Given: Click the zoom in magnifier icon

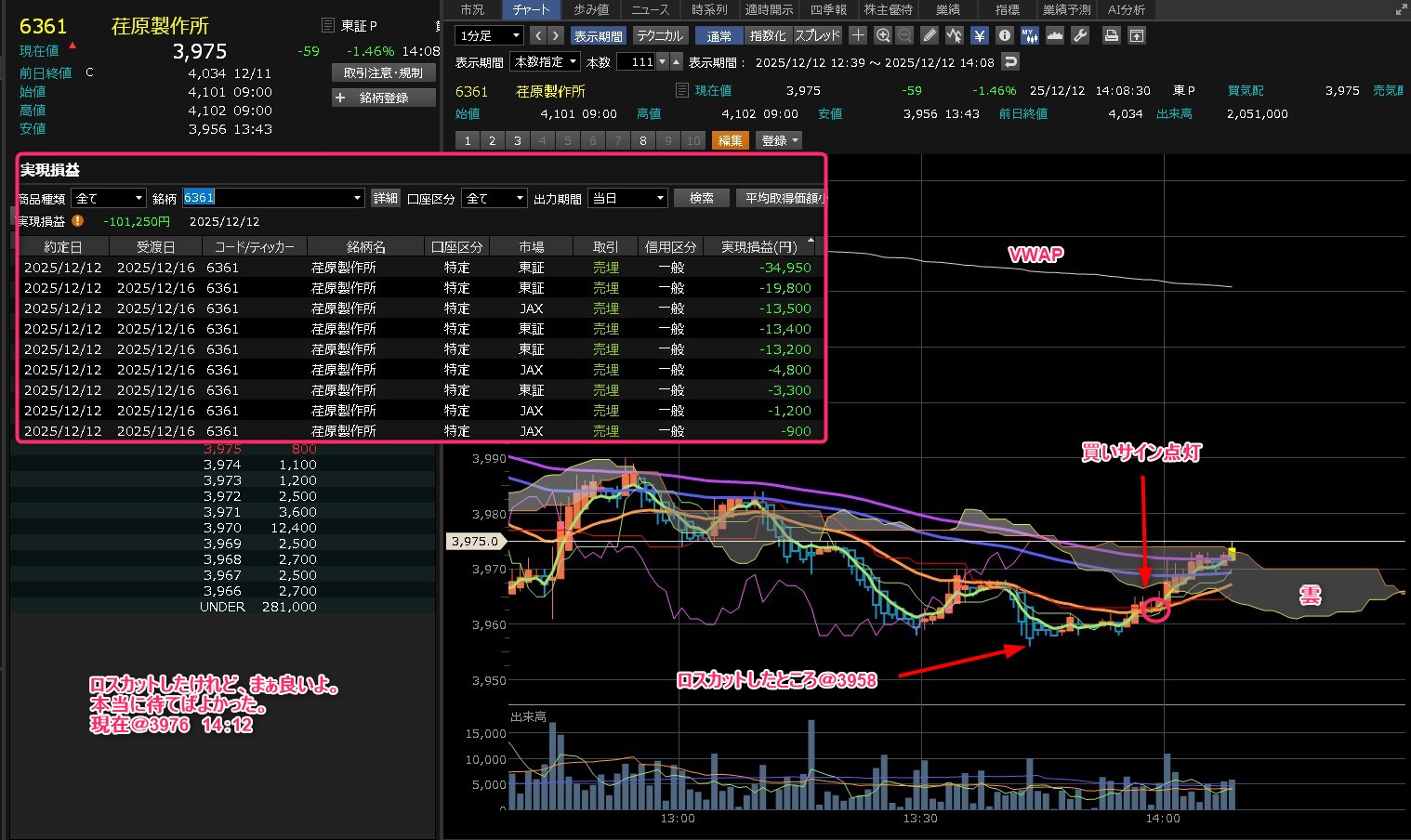Looking at the screenshot, I should click(x=883, y=35).
